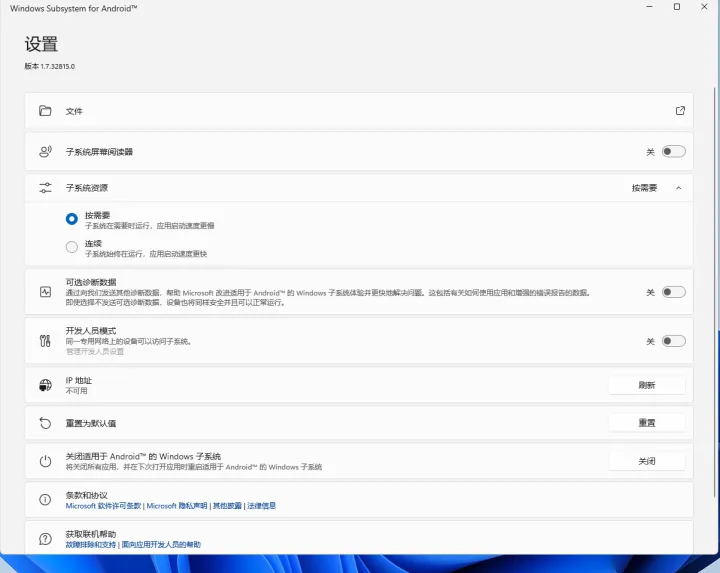
Task: Click the IP 地址 globe icon
Action: coord(45,385)
